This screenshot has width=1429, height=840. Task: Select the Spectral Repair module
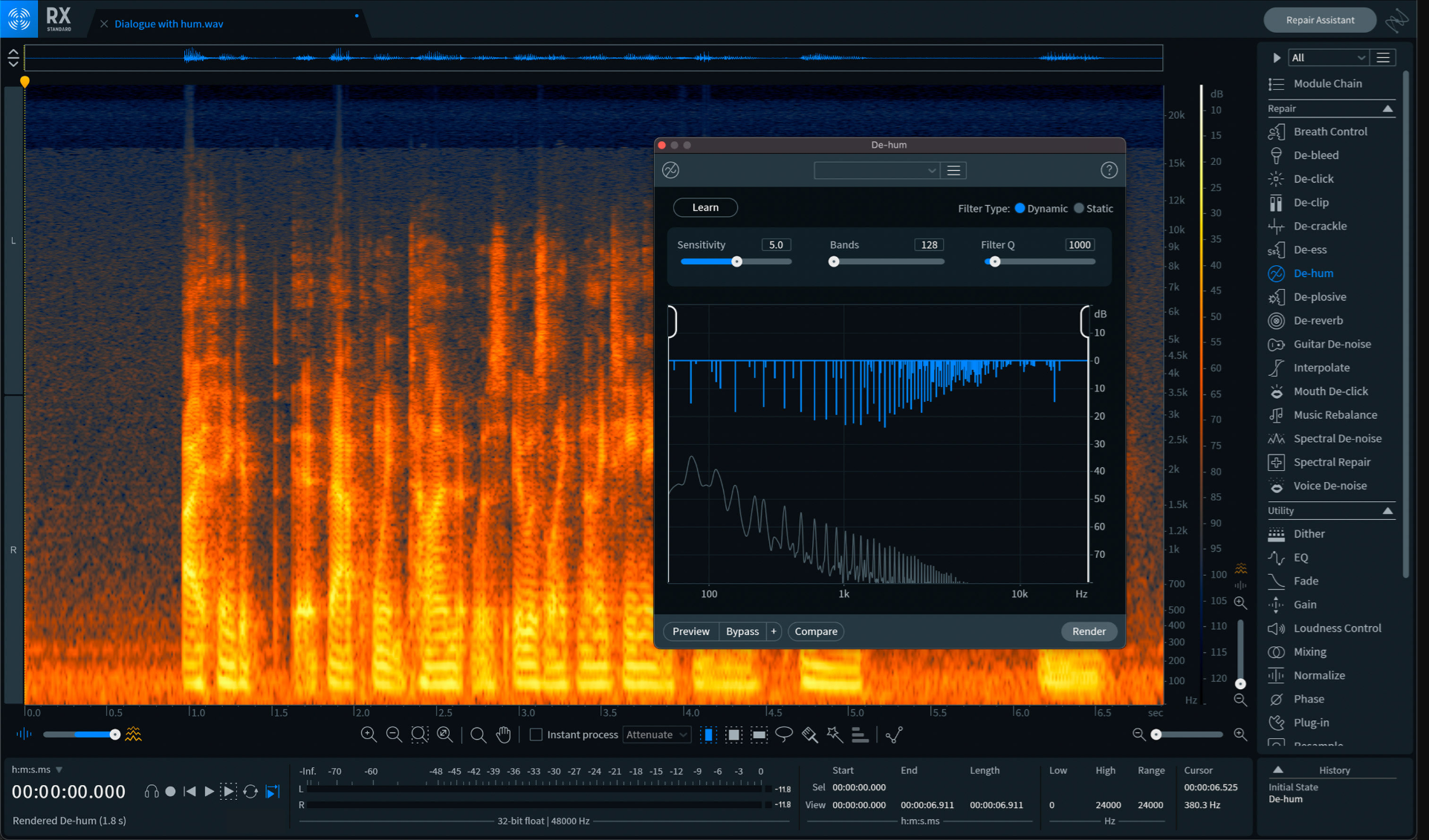(1331, 461)
